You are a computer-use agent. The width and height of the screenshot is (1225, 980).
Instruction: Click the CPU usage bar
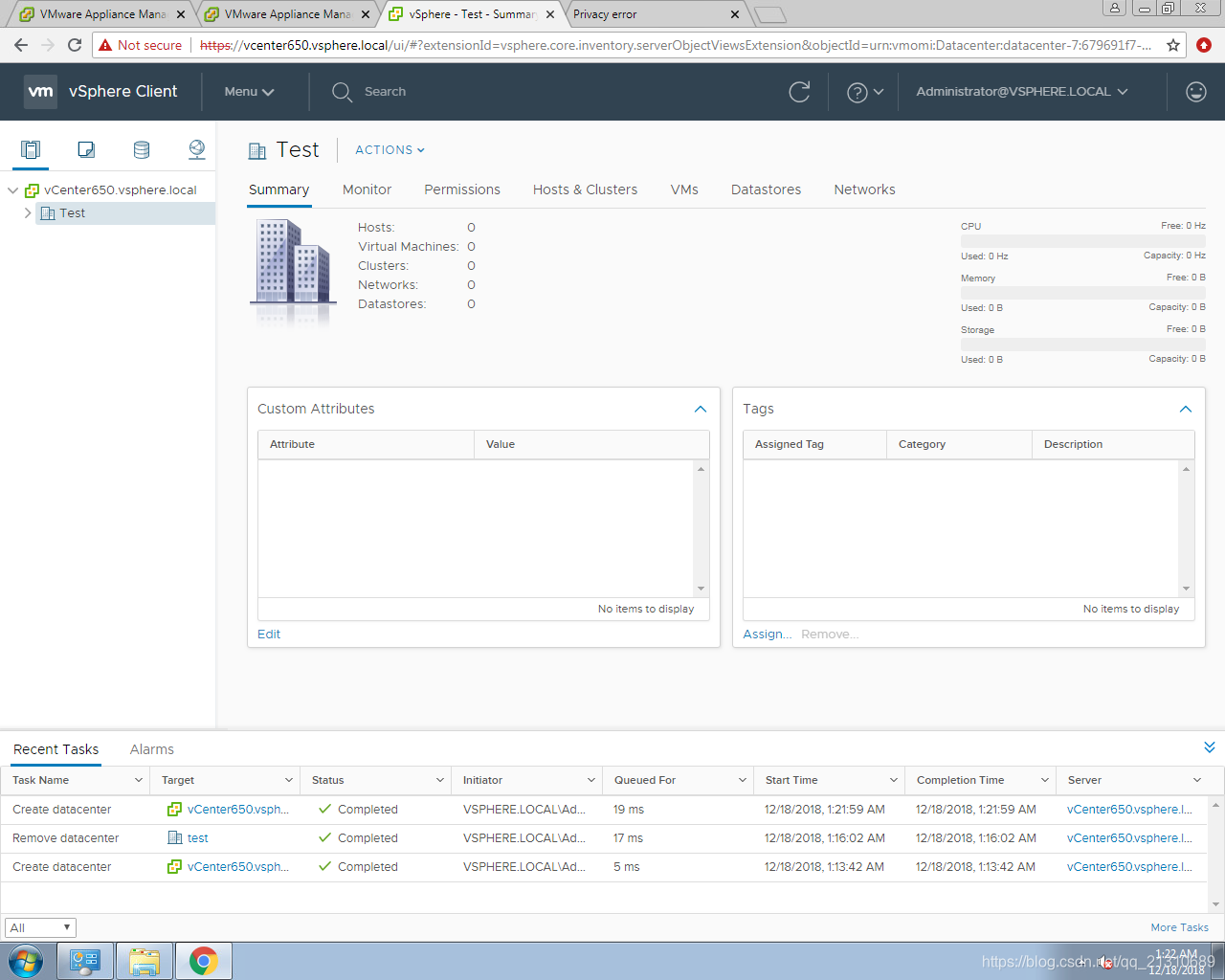1083,241
